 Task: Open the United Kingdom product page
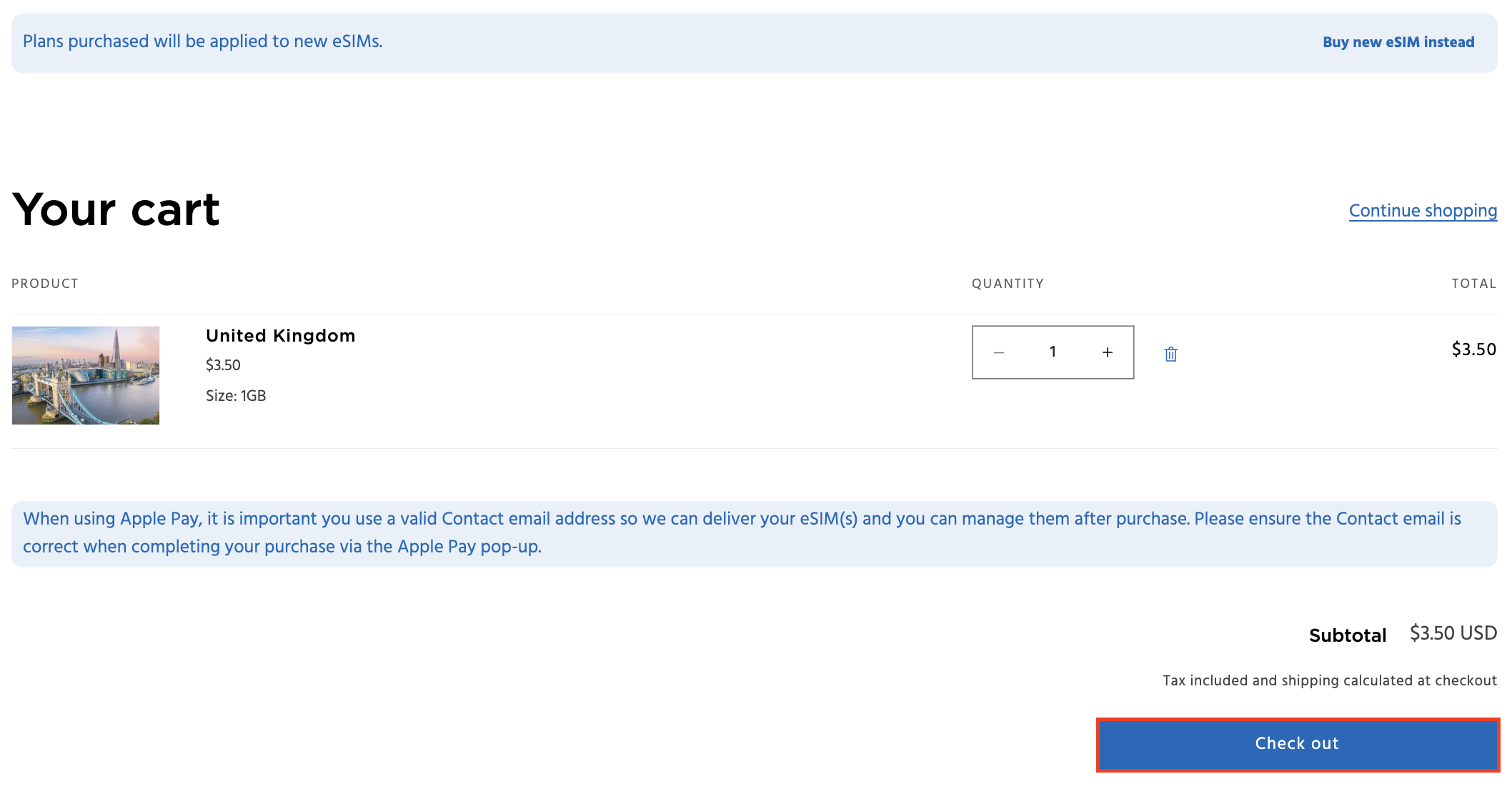280,335
